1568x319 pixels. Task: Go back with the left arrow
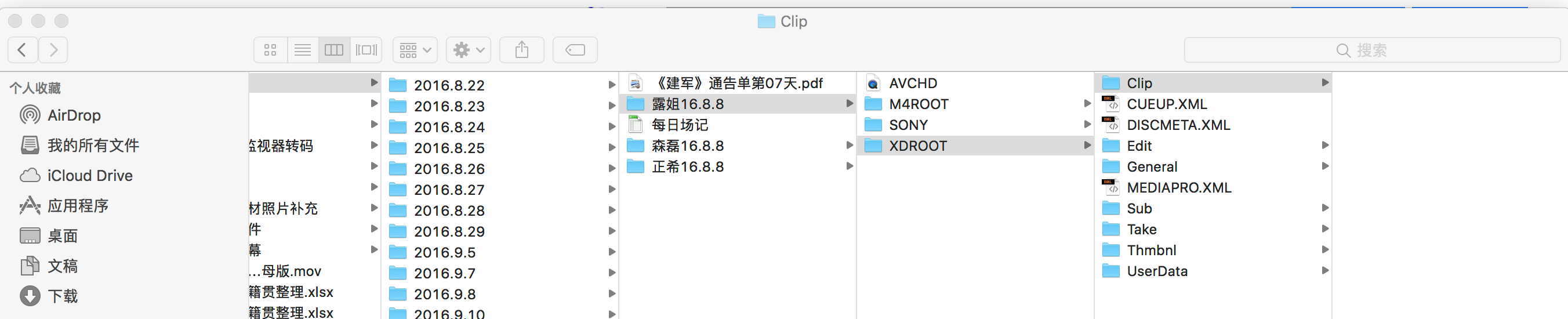(23, 50)
